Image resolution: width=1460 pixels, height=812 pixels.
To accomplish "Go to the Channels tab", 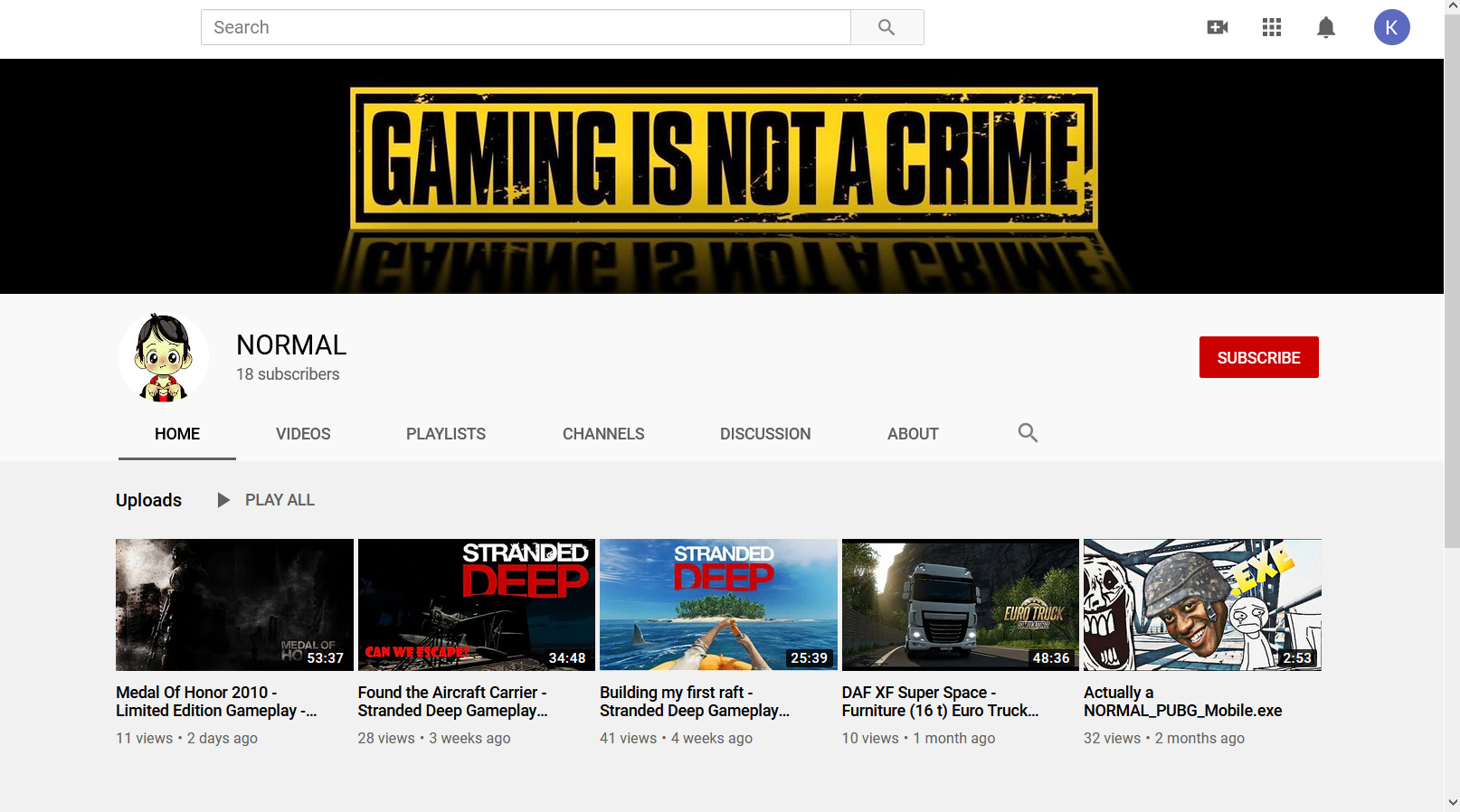I will tap(603, 434).
